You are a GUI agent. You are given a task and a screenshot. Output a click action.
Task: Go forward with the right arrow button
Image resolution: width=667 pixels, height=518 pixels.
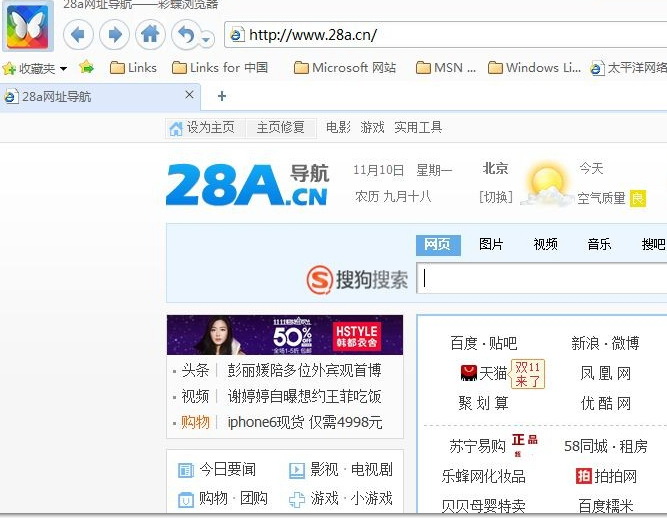coord(114,35)
